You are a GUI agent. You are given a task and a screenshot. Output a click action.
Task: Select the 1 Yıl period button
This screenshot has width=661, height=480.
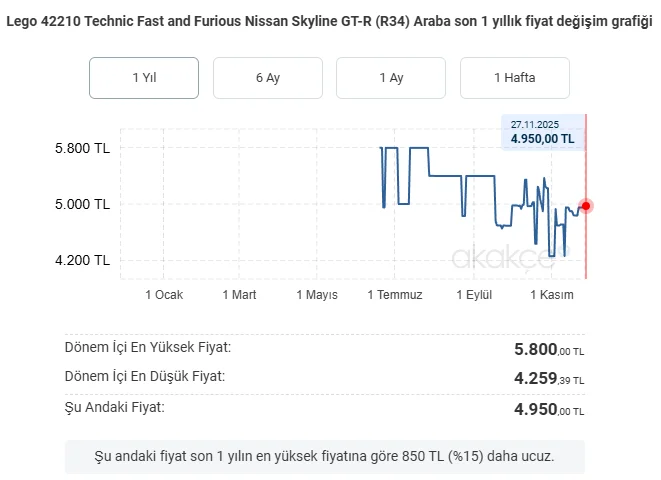144,78
